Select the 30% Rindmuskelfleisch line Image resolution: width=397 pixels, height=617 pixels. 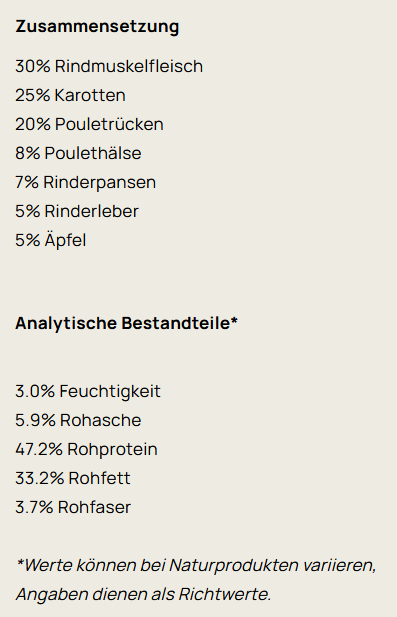[109, 66]
